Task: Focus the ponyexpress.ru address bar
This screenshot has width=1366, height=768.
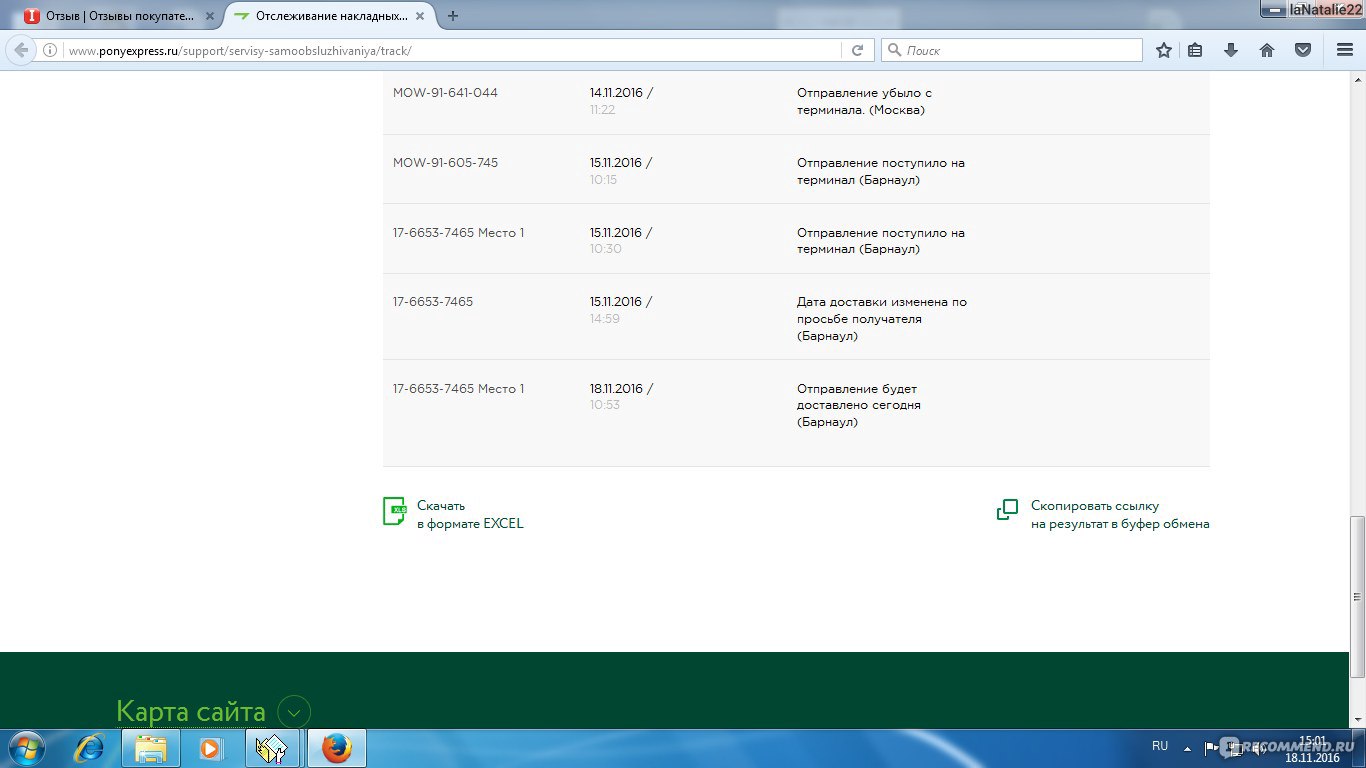Action: (x=455, y=50)
